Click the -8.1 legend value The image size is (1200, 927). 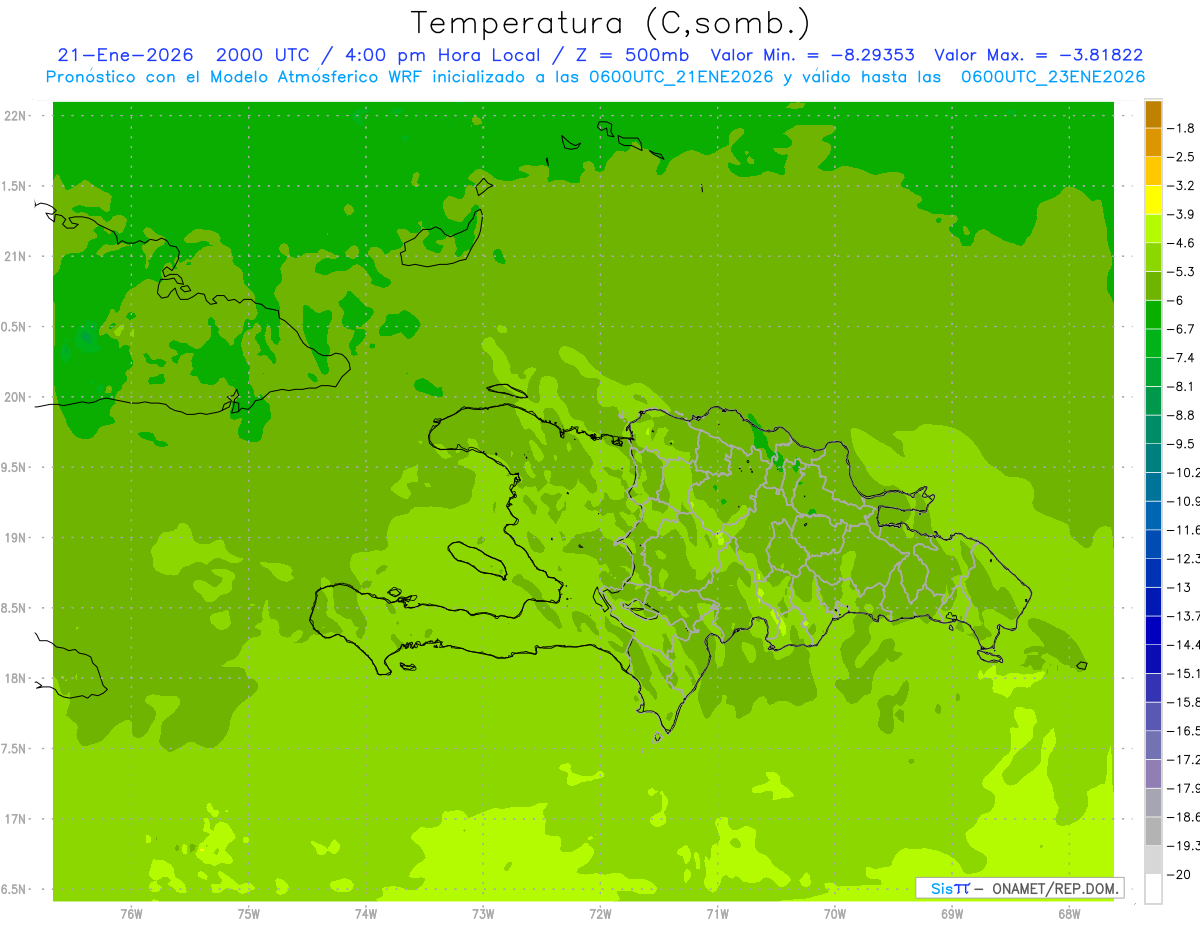(1180, 386)
